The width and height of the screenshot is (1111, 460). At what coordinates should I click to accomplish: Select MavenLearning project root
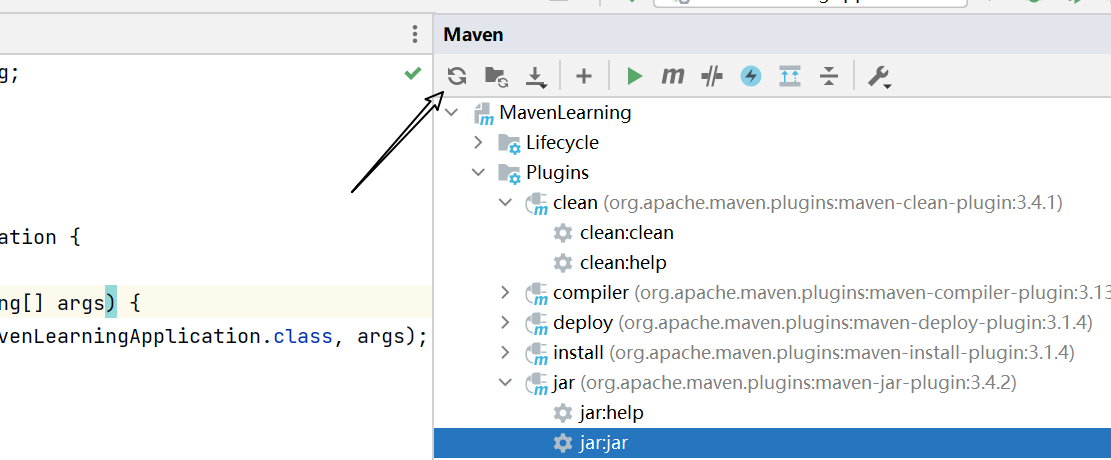click(x=565, y=112)
